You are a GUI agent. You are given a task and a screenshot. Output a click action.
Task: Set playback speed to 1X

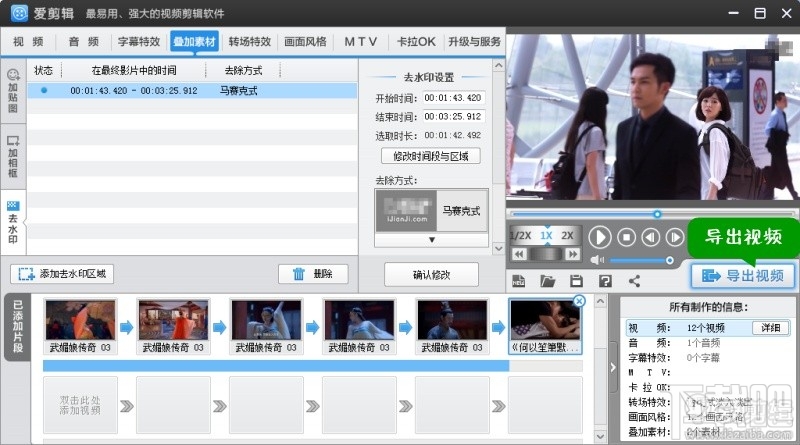pyautogui.click(x=546, y=236)
